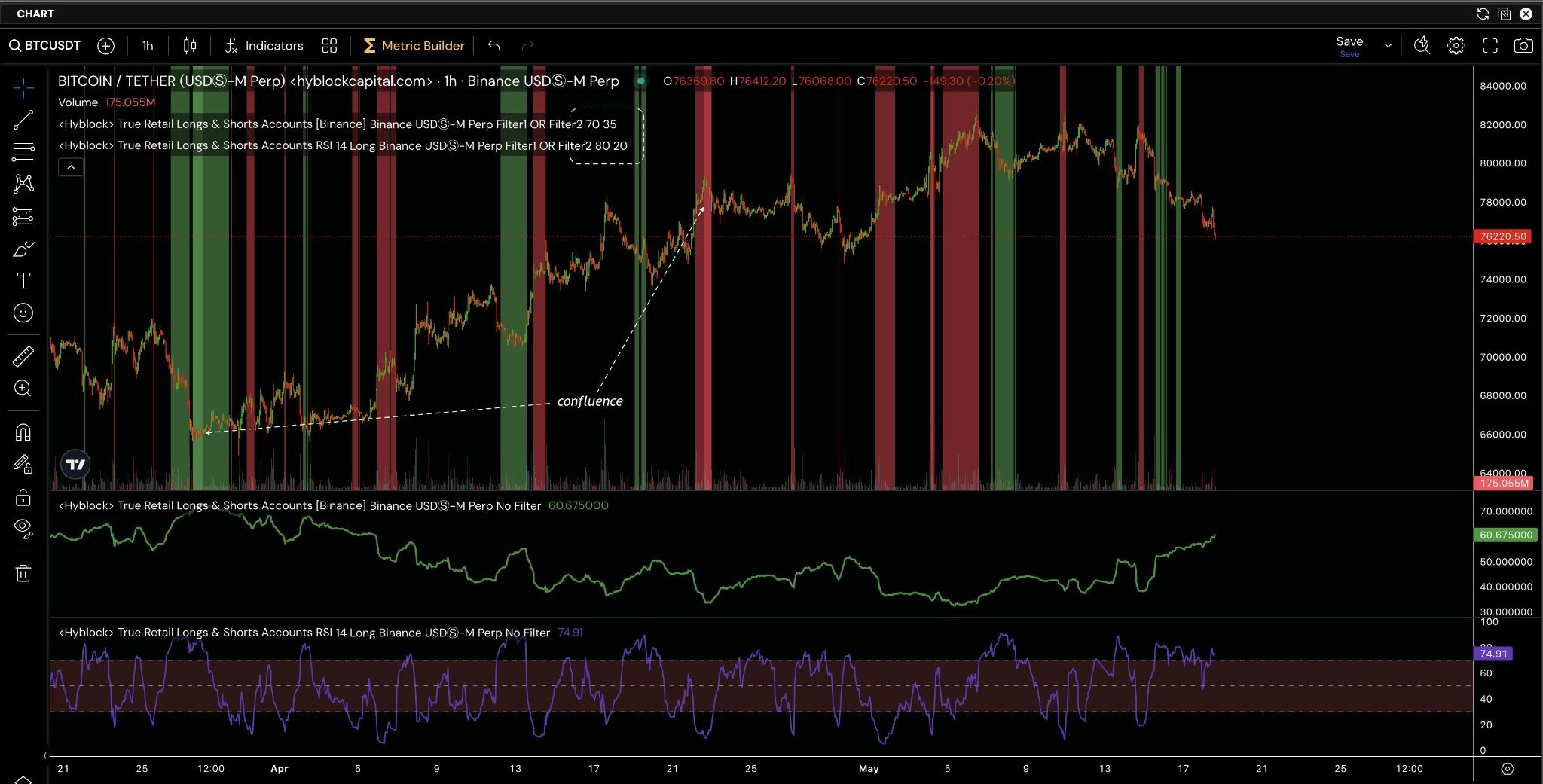Screen dimensions: 1543x784
Task: Click the volume label 175.055M on the price axis
Action: pos(1503,483)
